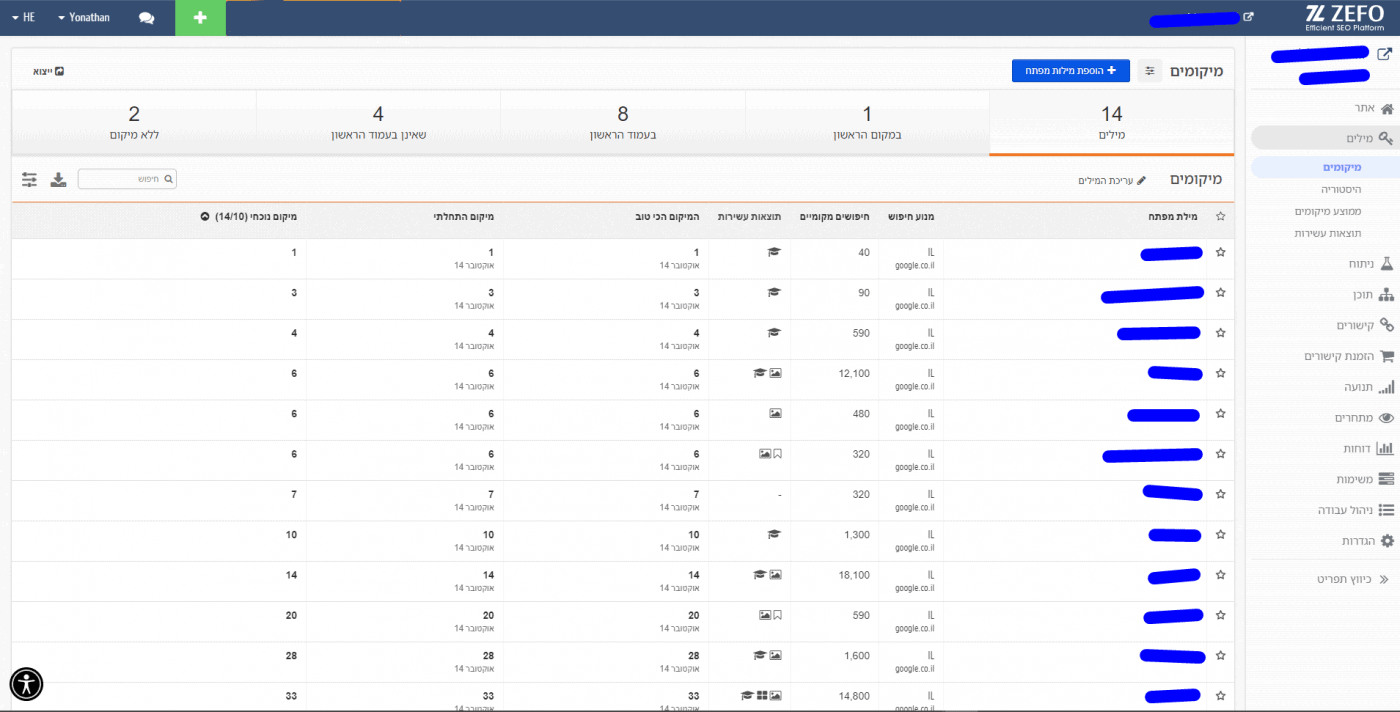This screenshot has height=712, width=1400.
Task: Switch to the ללא מיקום tab
Action: tap(134, 122)
